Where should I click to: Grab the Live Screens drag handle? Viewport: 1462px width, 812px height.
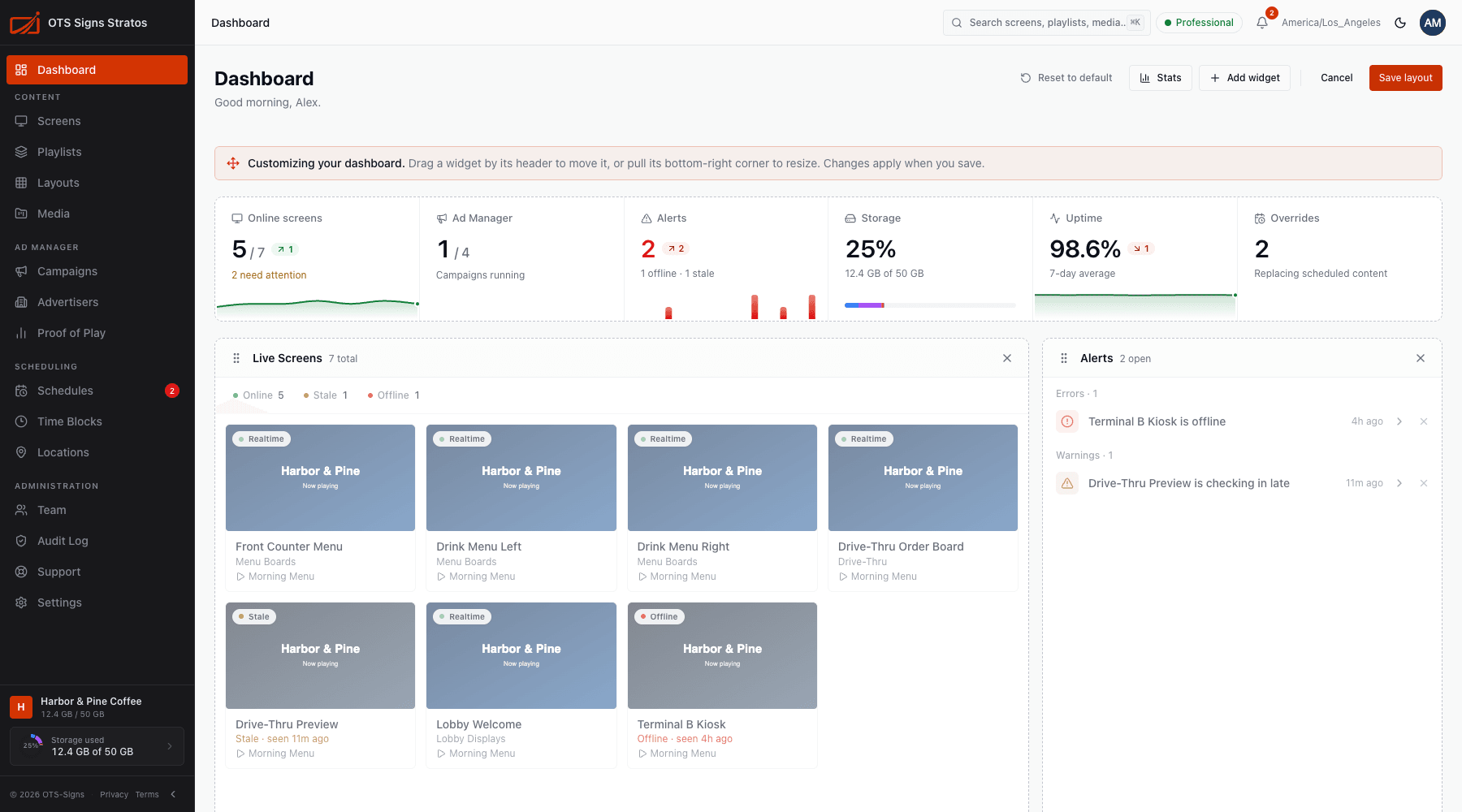236,358
